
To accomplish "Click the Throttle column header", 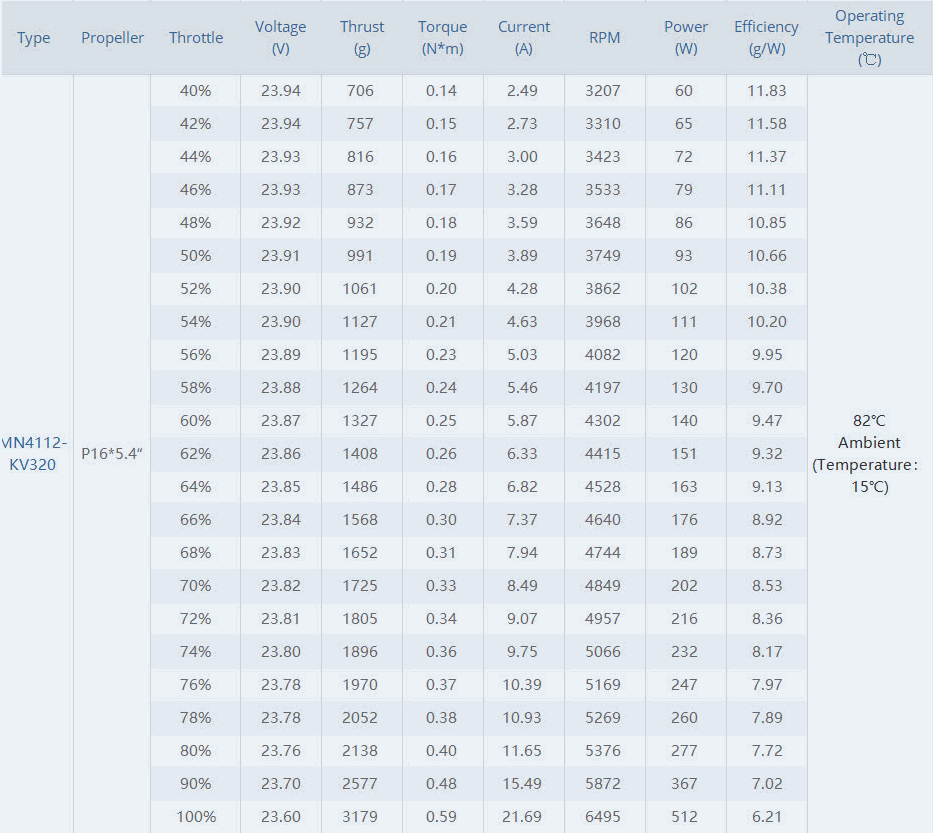I will pos(196,37).
